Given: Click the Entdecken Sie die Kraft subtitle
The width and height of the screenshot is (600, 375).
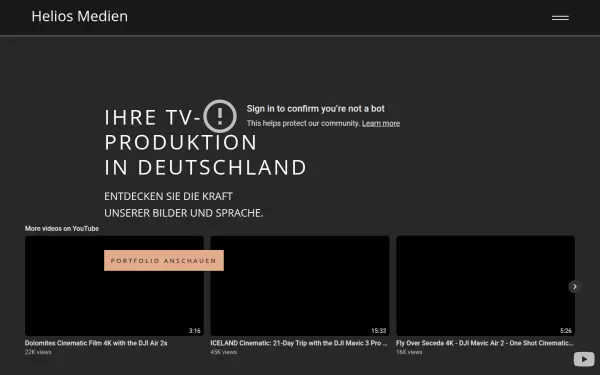Looking at the screenshot, I should 184,204.
